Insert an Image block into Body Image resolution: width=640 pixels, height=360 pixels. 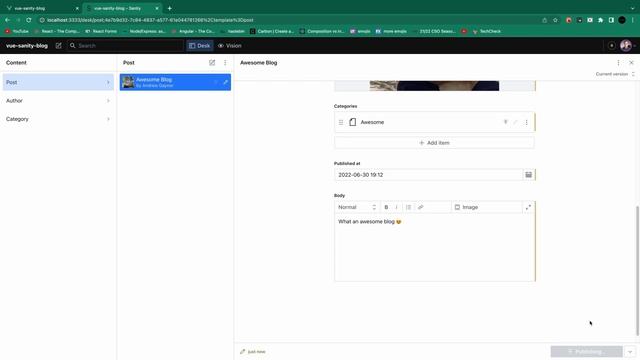click(466, 207)
